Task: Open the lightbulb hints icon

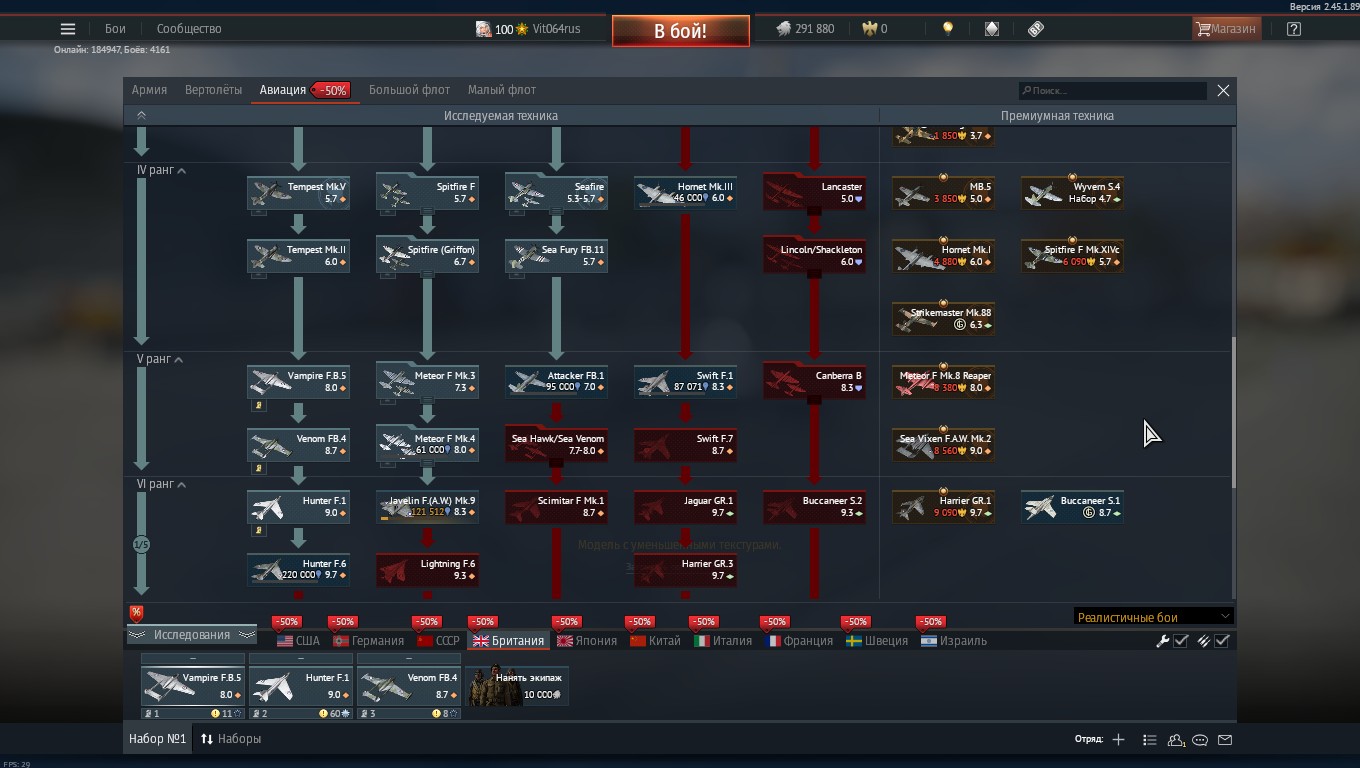Action: coord(947,29)
